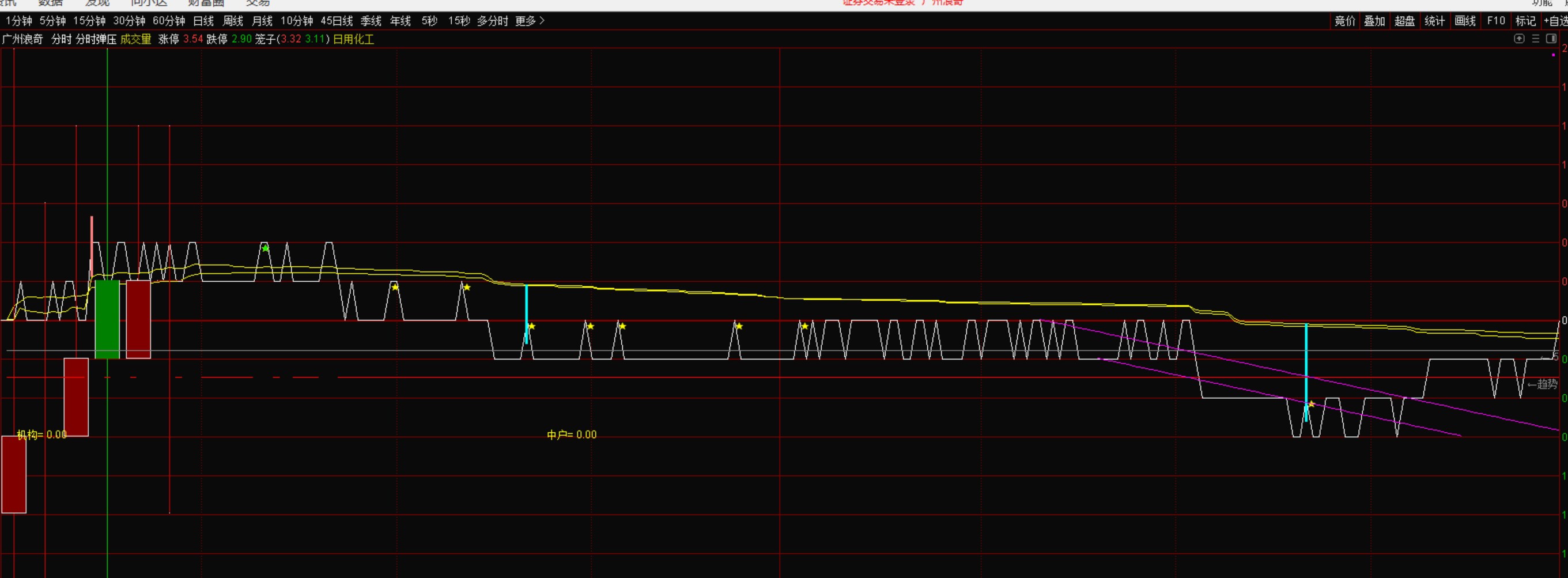The height and width of the screenshot is (578, 1568).
Task: Click the 中户= 0.00 label
Action: [x=572, y=435]
